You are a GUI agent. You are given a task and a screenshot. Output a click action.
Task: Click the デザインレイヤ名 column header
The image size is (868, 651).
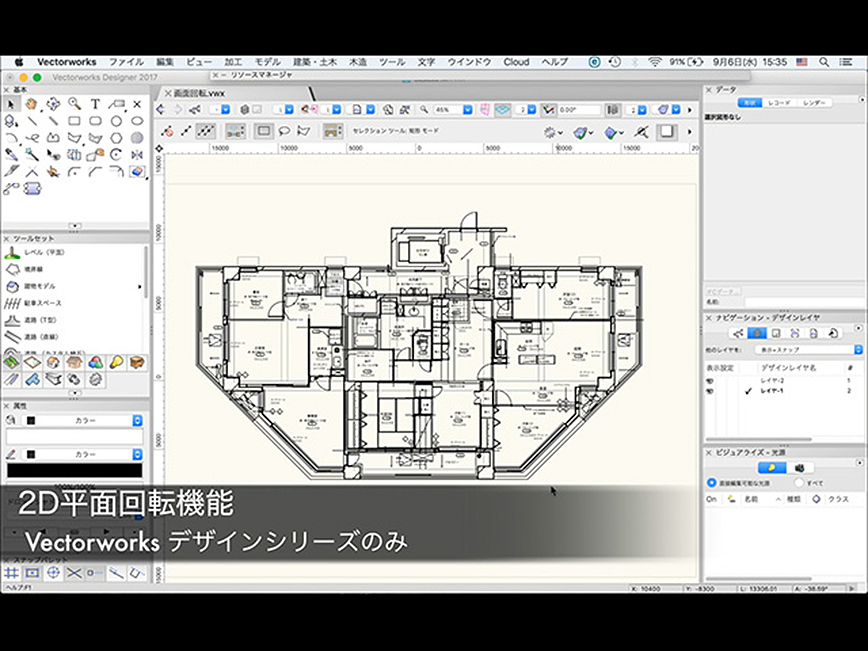(788, 368)
